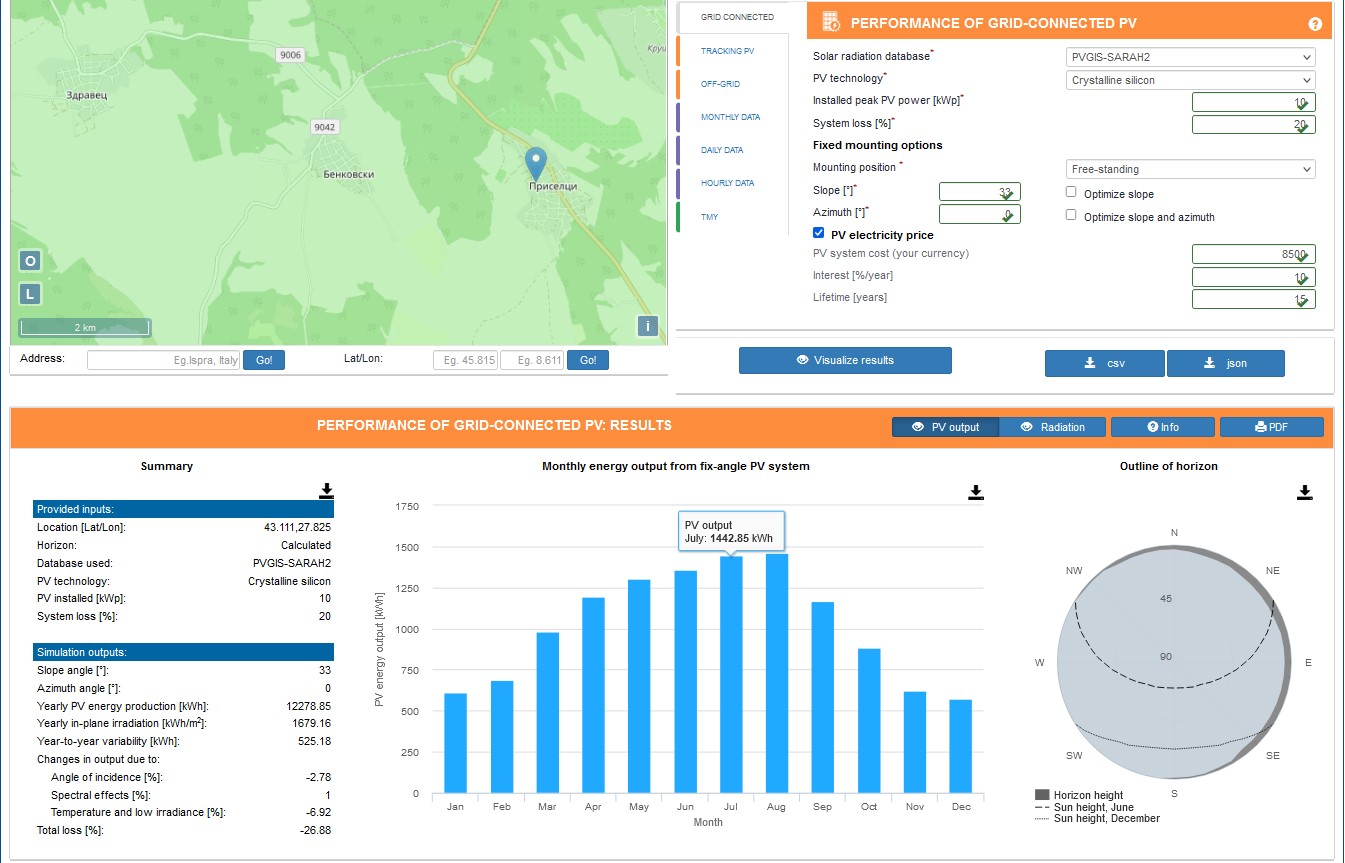Download the Summary data via arrow icon

pos(326,491)
